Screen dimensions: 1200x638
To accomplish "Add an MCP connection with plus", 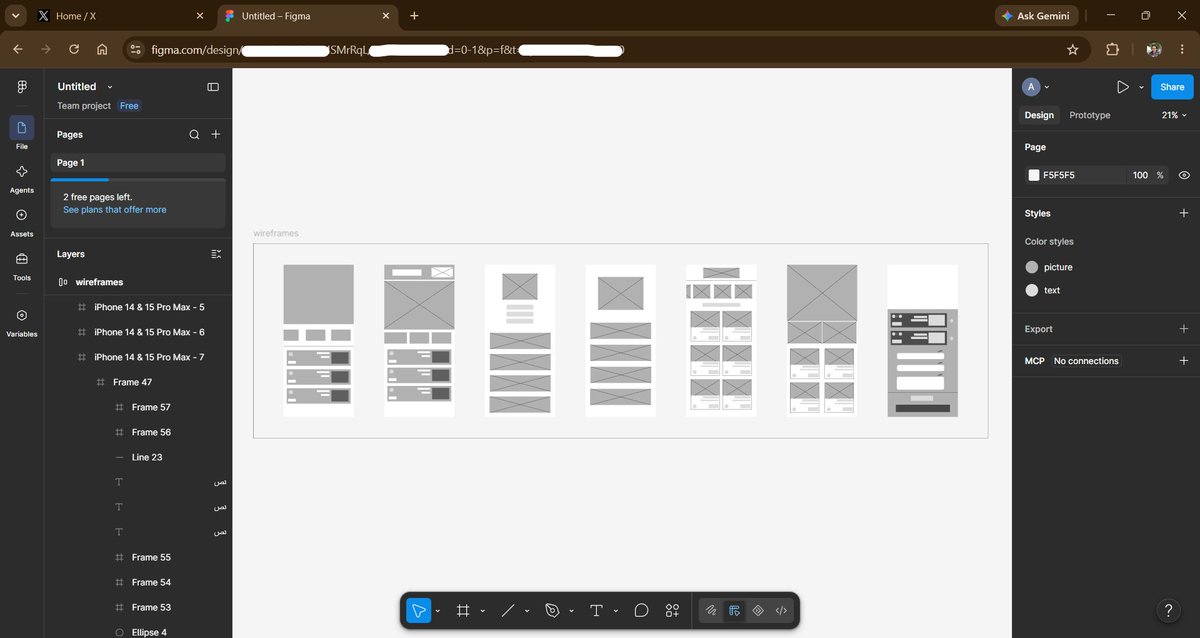I will (1184, 361).
